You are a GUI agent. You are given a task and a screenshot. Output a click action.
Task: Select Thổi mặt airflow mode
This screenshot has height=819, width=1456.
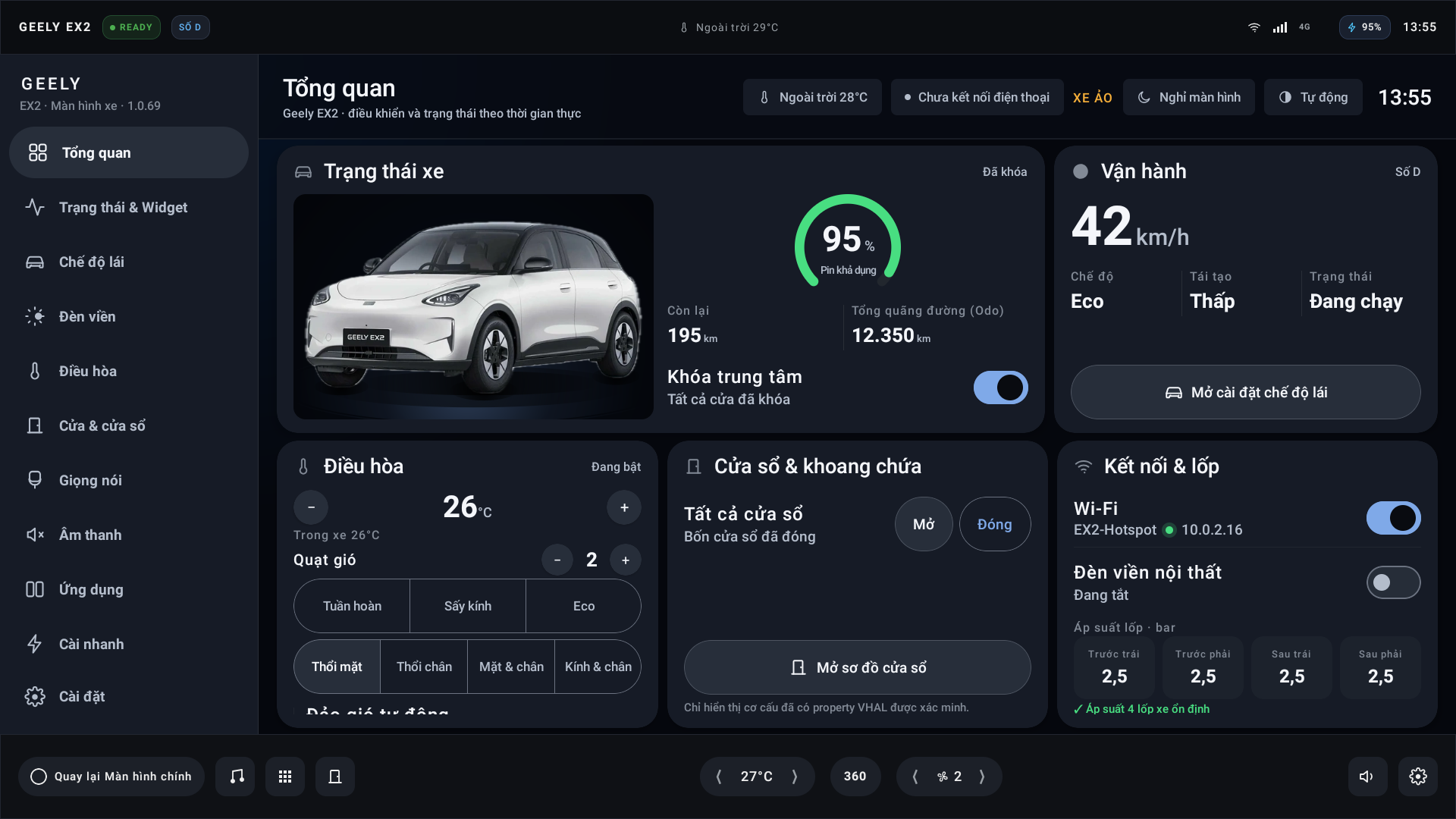tap(337, 667)
